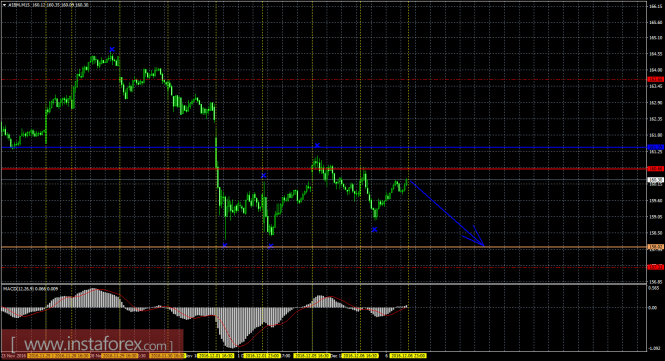Open the www.instaforex.com watermark link
This screenshot has height=361, width=665.
pos(92,343)
